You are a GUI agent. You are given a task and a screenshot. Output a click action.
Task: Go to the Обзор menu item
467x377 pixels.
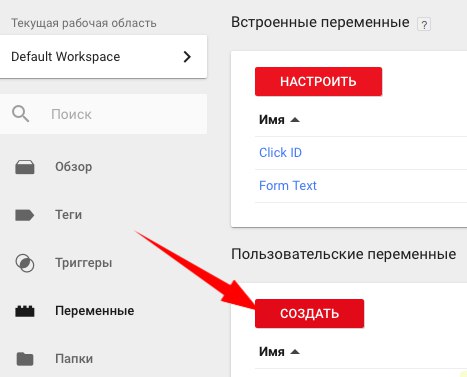point(74,167)
